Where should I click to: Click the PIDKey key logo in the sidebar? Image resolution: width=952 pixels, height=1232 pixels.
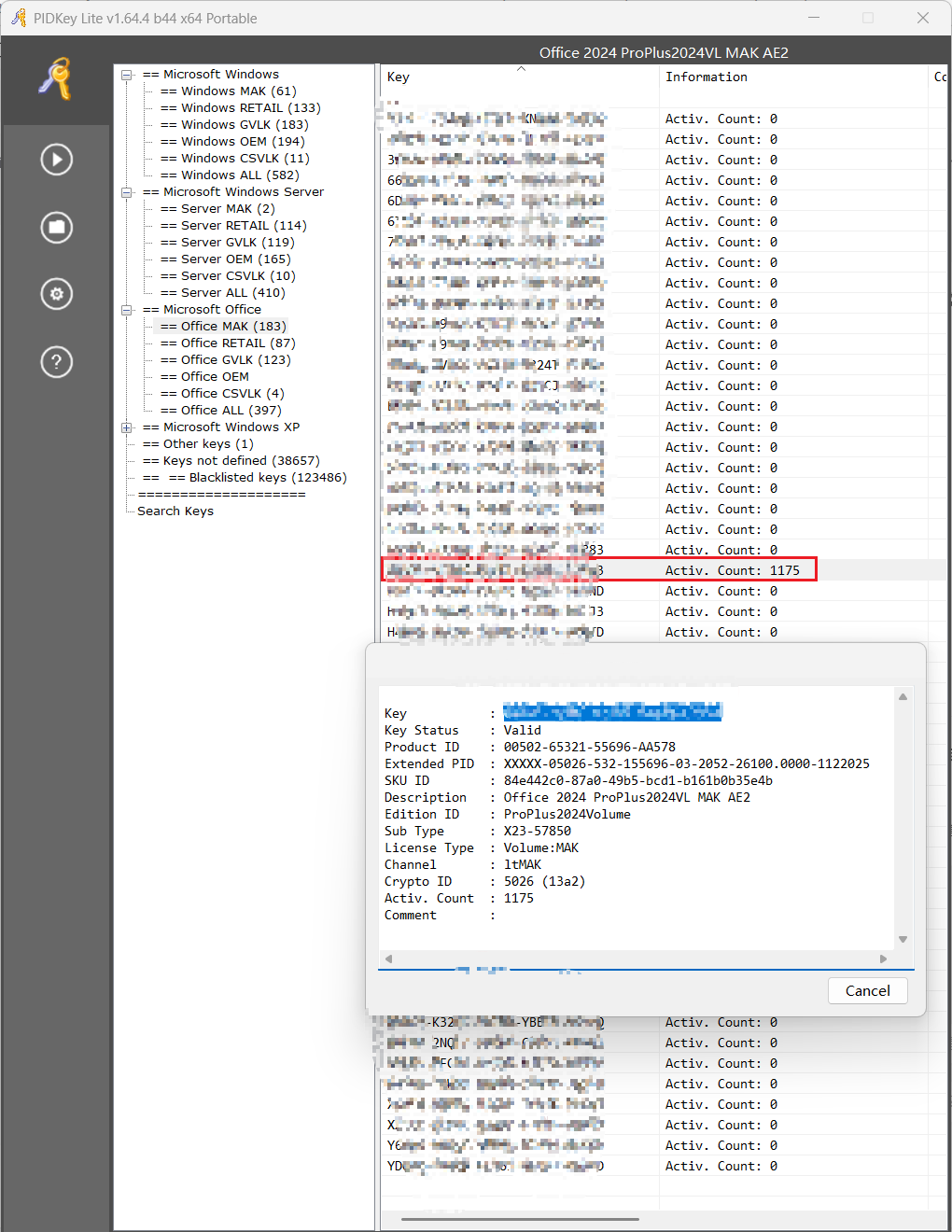tap(56, 79)
